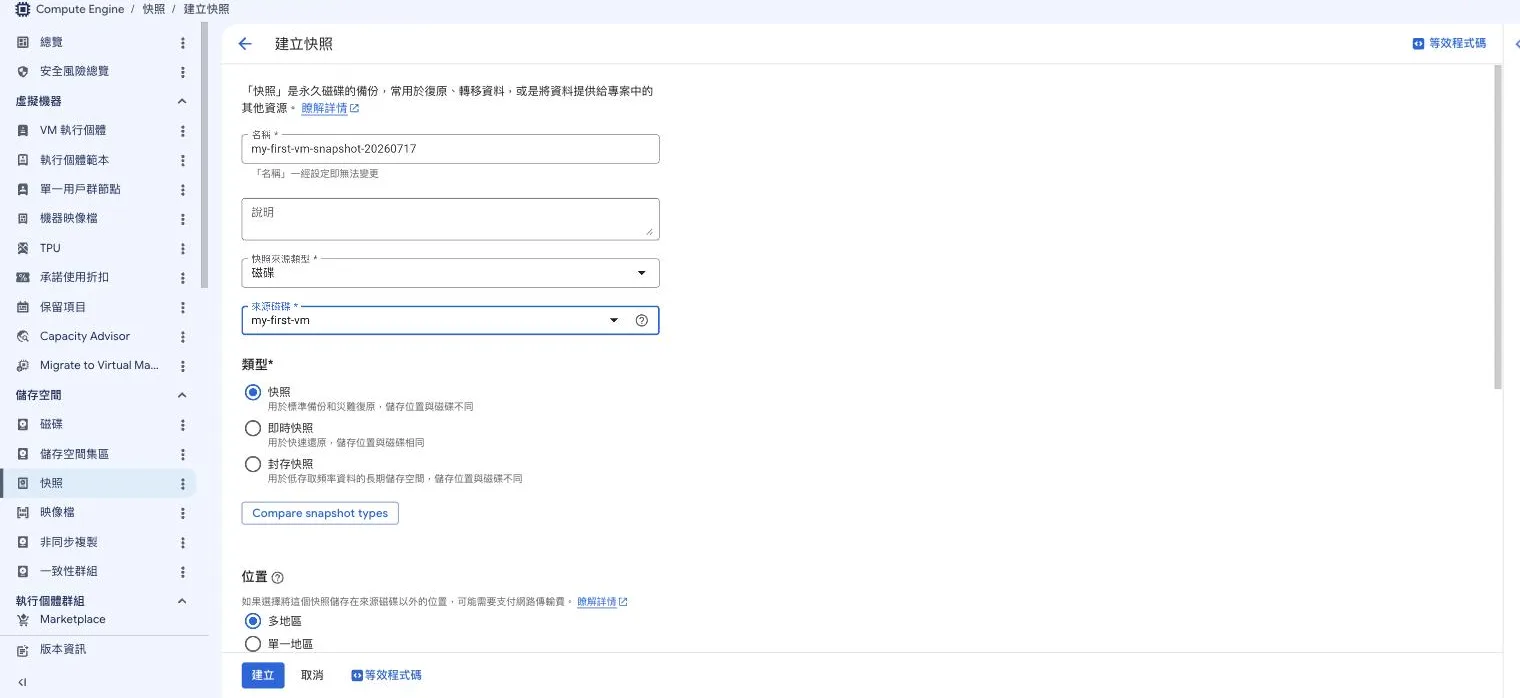Click the 版本資訊 notes icon
Screen dimensions: 1520x698
coord(23,650)
